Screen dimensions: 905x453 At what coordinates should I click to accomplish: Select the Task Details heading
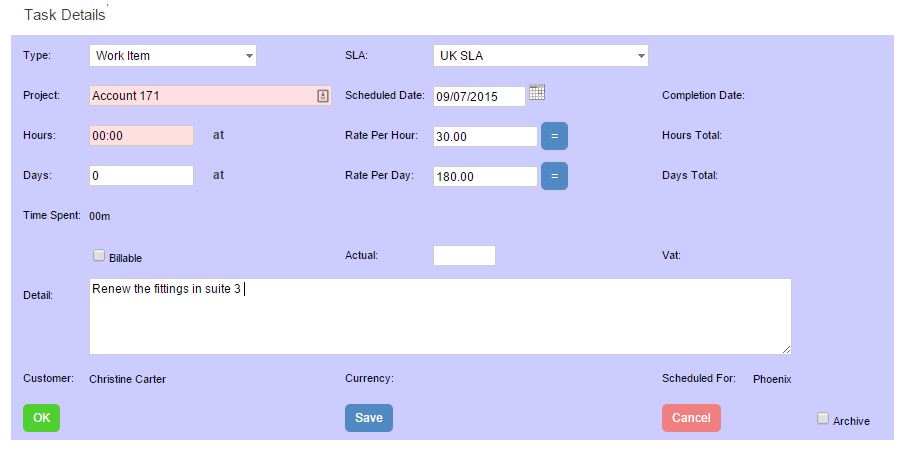pyautogui.click(x=65, y=15)
